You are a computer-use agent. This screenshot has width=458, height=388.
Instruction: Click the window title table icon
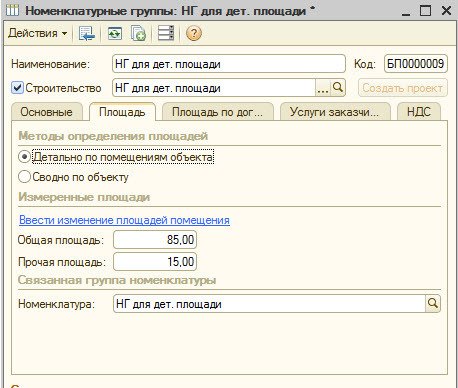[12, 10]
